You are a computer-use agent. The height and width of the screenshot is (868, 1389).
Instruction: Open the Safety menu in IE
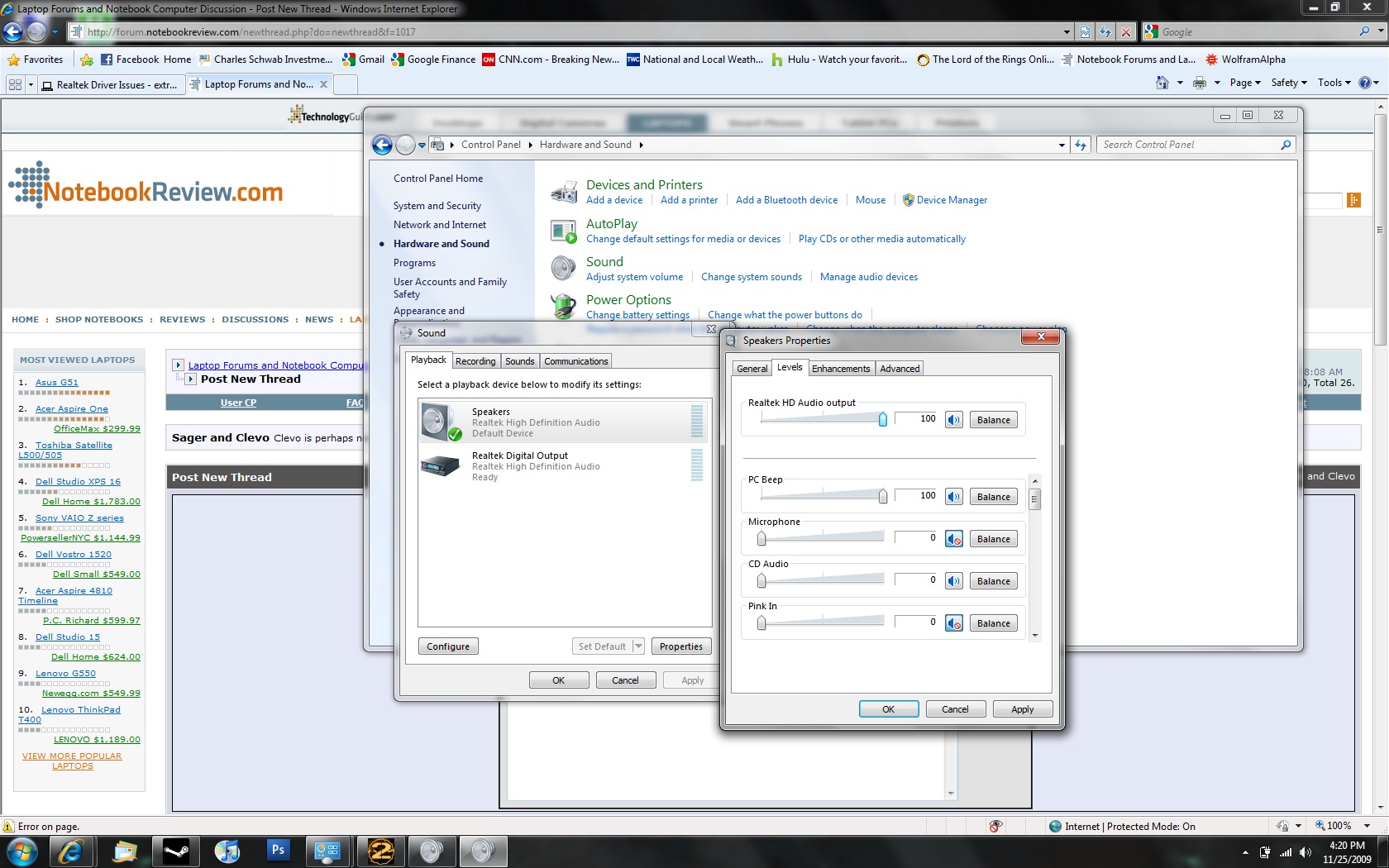tap(1289, 83)
